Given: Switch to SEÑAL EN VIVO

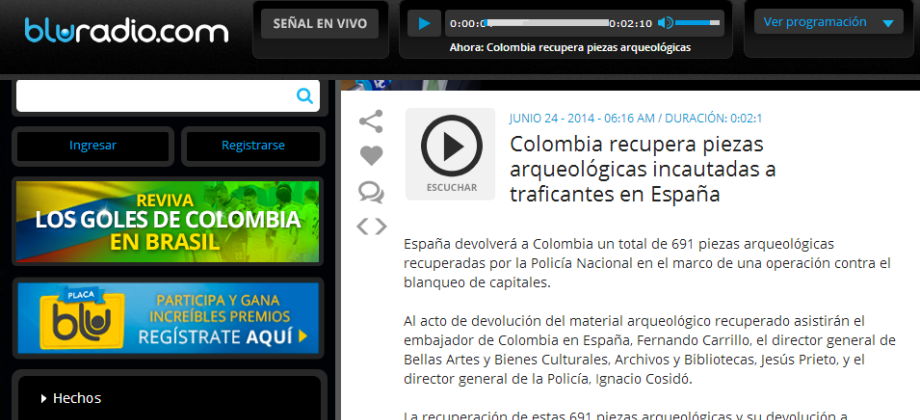Looking at the screenshot, I should pyautogui.click(x=320, y=24).
